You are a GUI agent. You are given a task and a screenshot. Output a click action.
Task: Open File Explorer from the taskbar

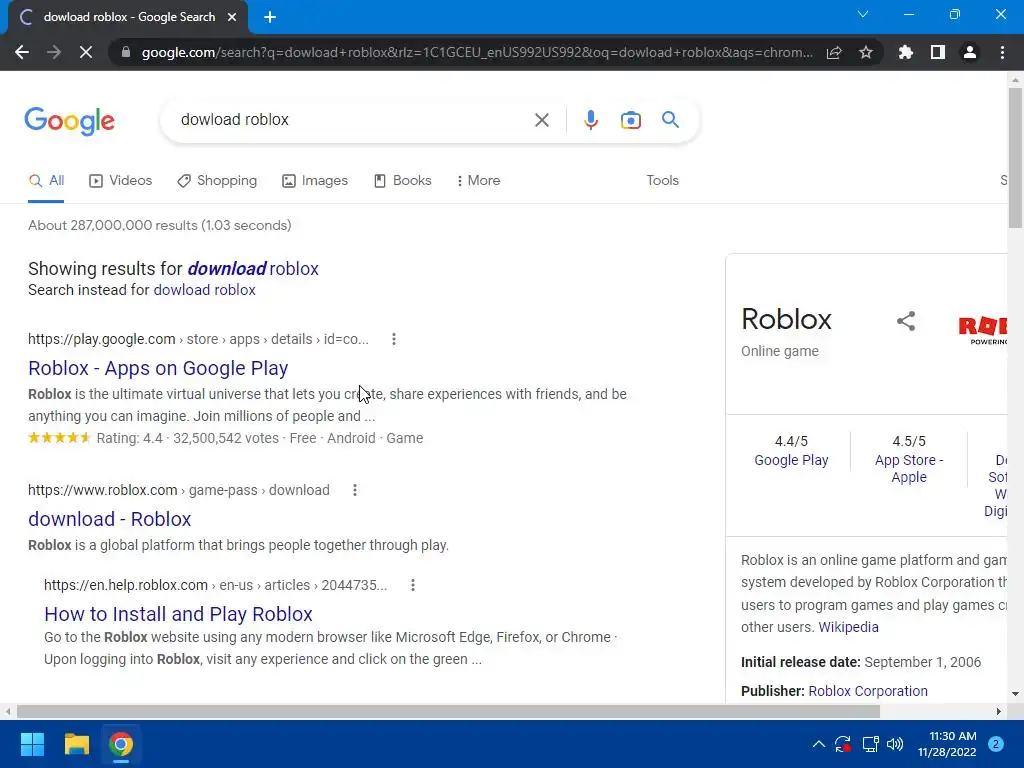click(x=76, y=744)
